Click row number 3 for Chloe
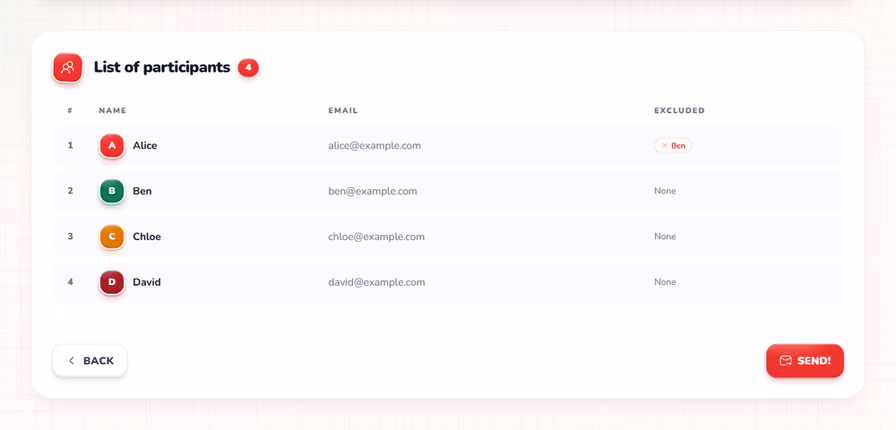The height and width of the screenshot is (430, 896). pyautogui.click(x=70, y=236)
